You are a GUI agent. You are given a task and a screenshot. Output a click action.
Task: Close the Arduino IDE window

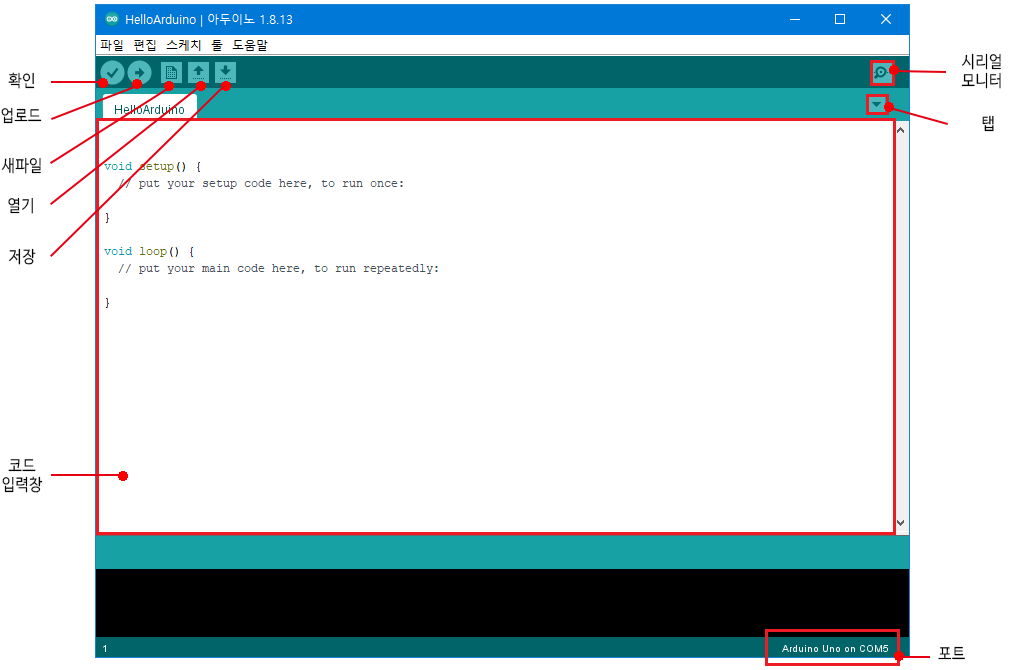tap(886, 19)
